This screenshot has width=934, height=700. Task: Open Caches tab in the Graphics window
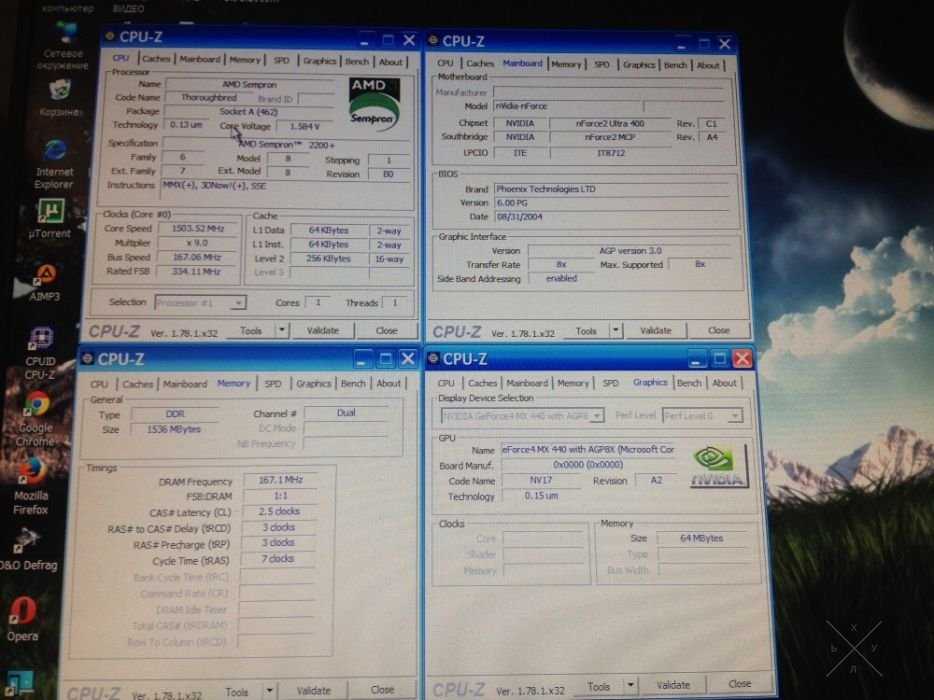tap(482, 382)
